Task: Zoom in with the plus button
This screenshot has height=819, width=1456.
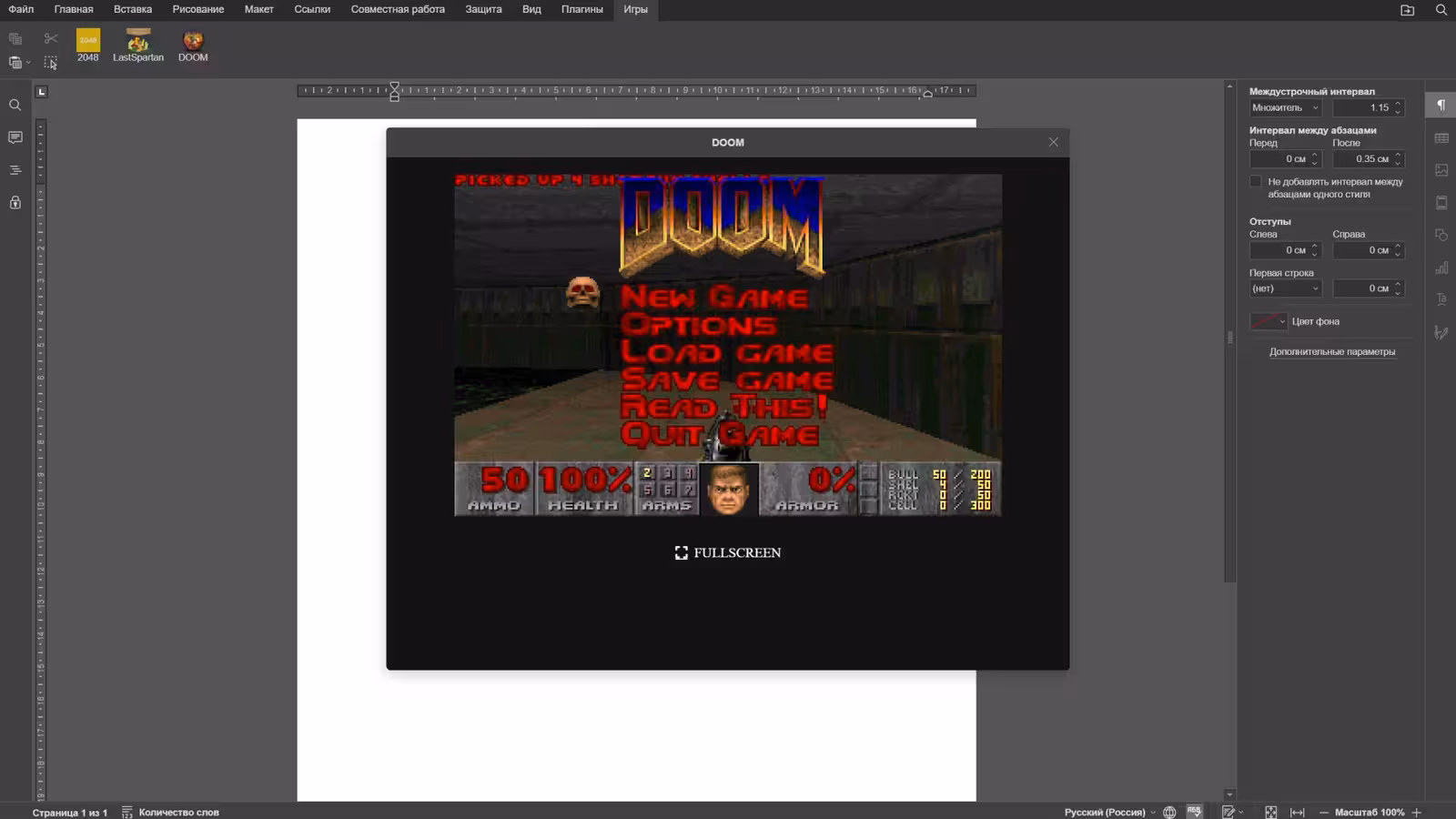Action: point(1417,813)
